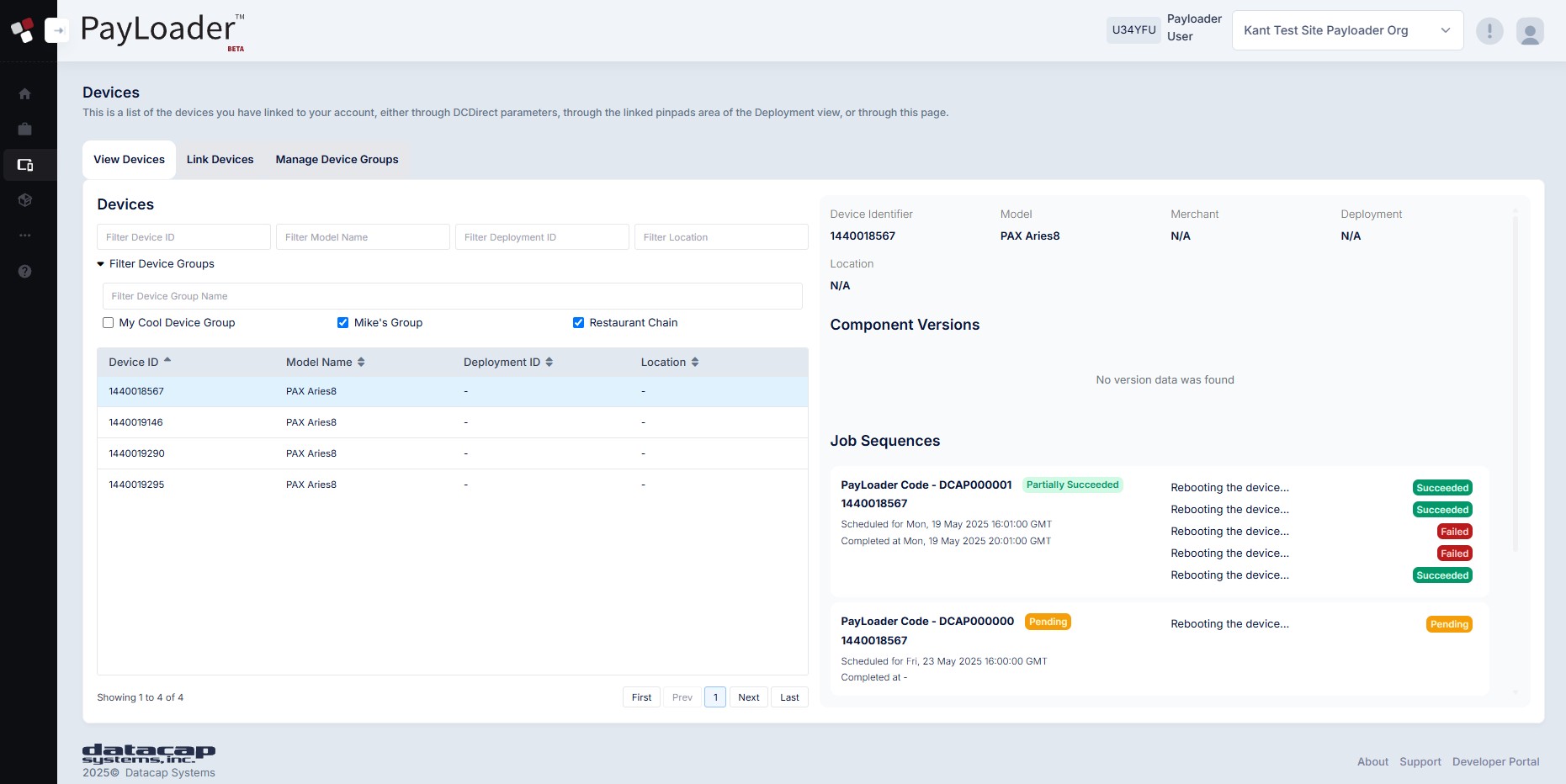Open the briefcase sidebar icon
This screenshot has height=784, width=1566.
point(25,129)
